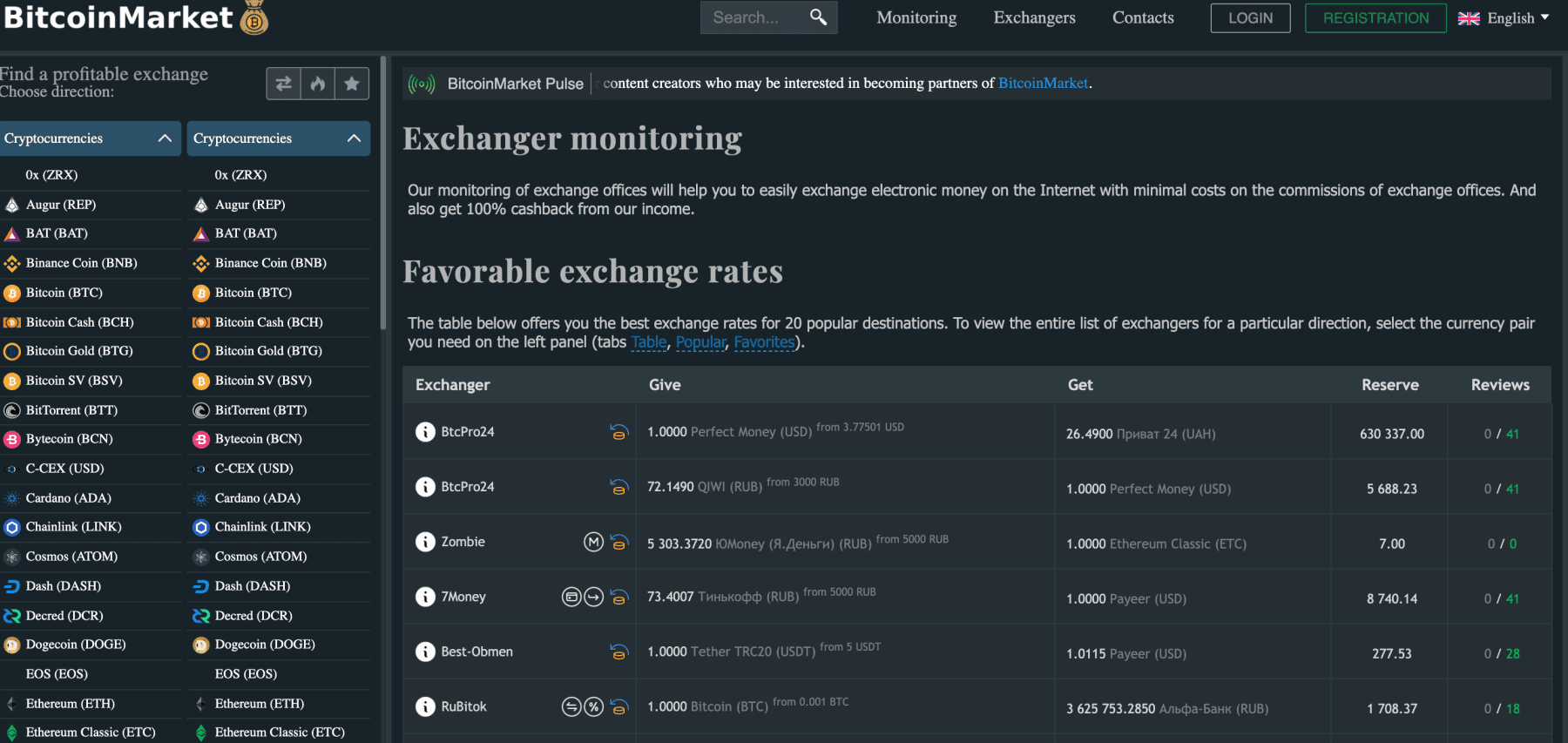Select the star favorites tab icon
1568x743 pixels.
[352, 84]
